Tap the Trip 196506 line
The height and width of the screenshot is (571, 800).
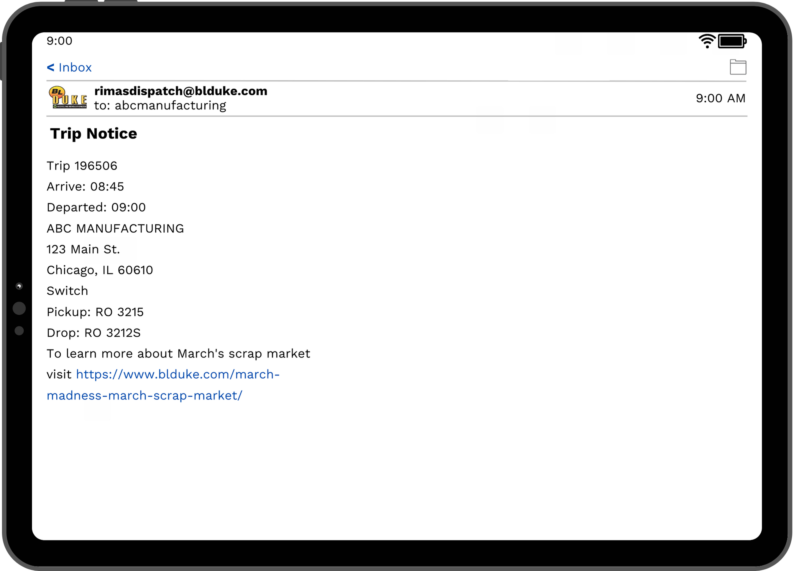click(82, 166)
